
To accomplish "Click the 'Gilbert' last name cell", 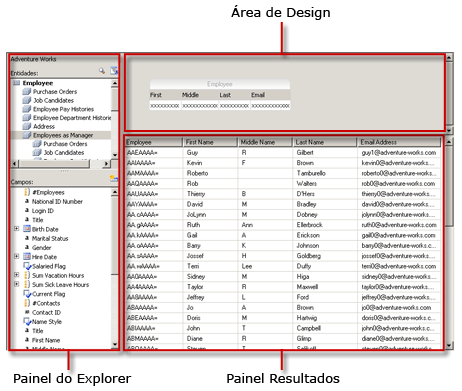I will pyautogui.click(x=325, y=153).
